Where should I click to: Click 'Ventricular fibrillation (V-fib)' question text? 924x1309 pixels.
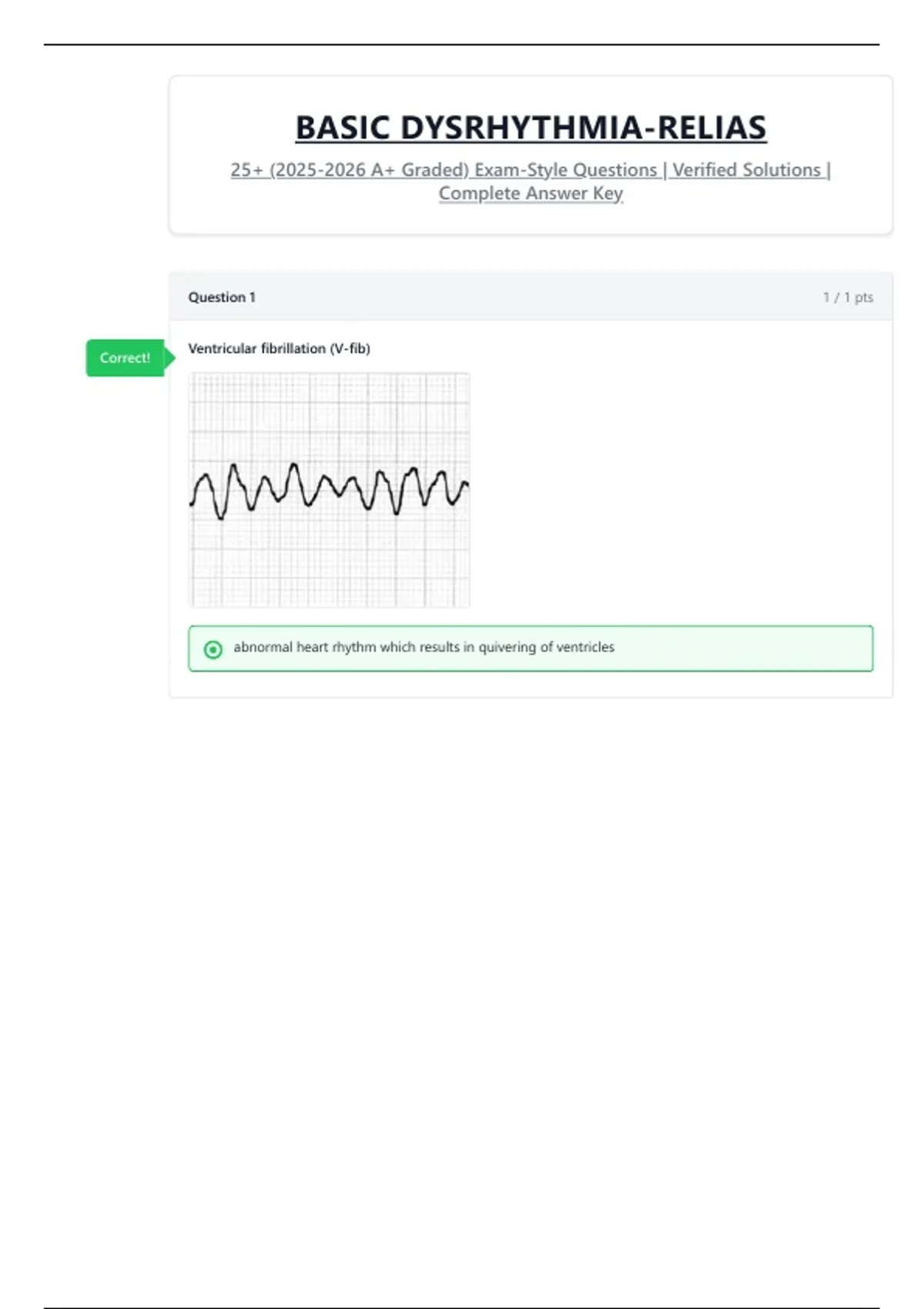(279, 349)
